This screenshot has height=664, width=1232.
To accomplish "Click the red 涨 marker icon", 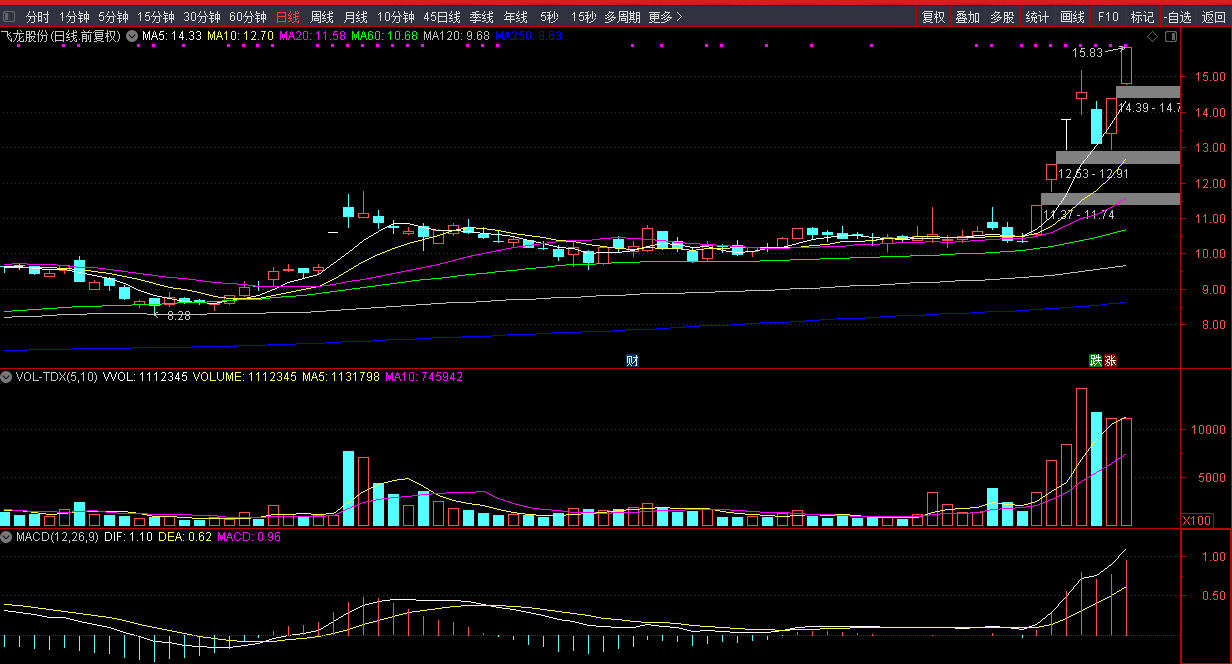I will [1110, 360].
